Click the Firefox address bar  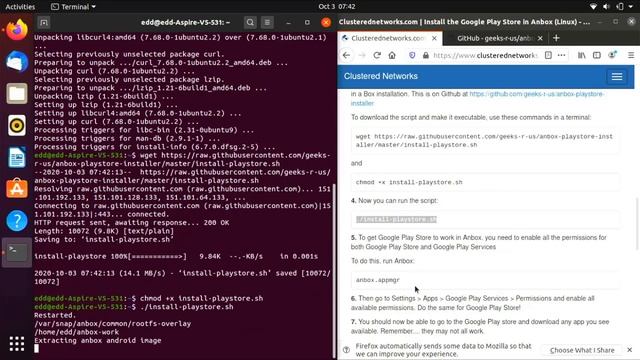pos(486,55)
